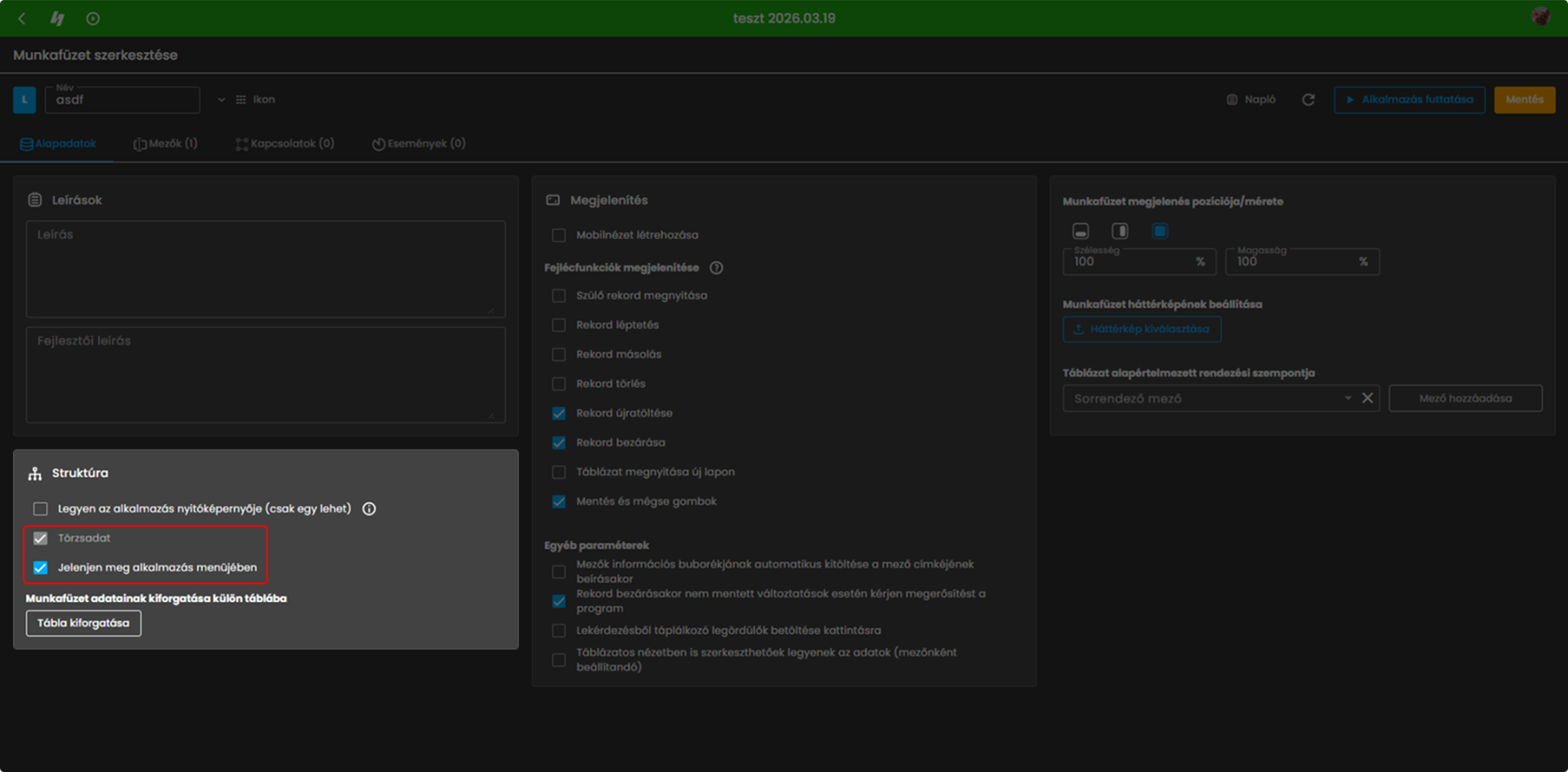Select the bottom-docked position icon
Image resolution: width=1568 pixels, height=772 pixels.
(x=1081, y=231)
